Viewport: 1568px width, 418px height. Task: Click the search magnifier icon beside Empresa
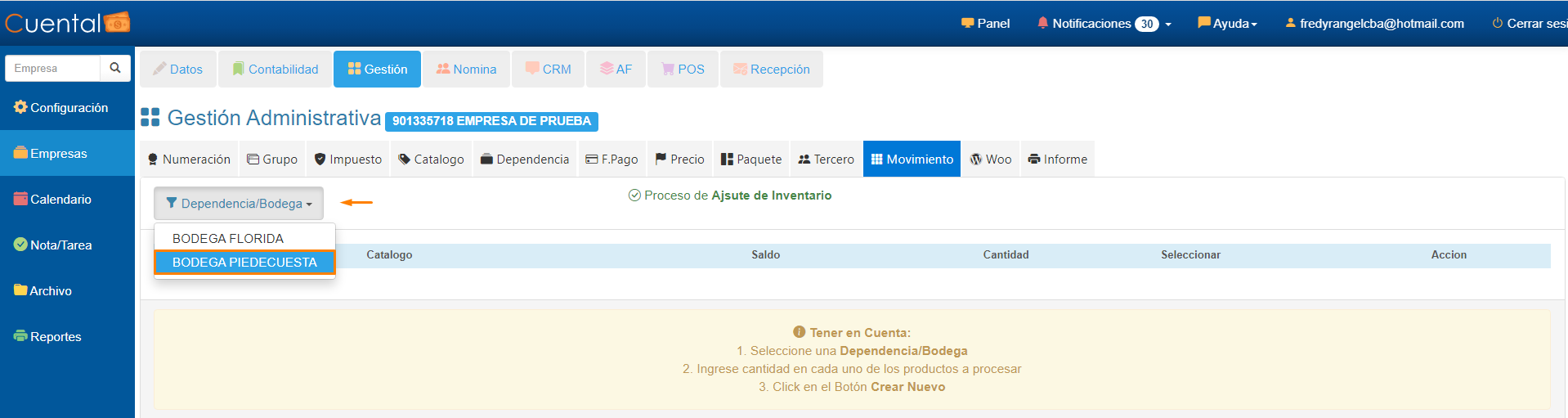tap(115, 68)
